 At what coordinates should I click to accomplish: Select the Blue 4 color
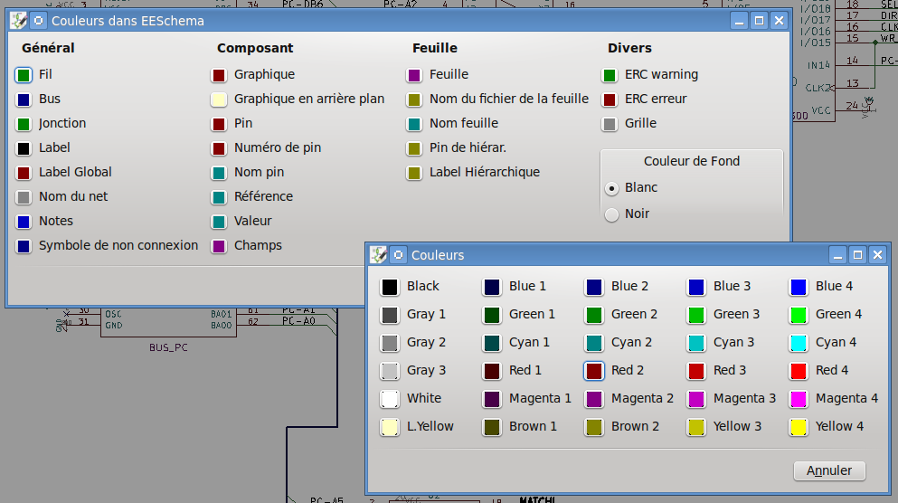coord(798,287)
